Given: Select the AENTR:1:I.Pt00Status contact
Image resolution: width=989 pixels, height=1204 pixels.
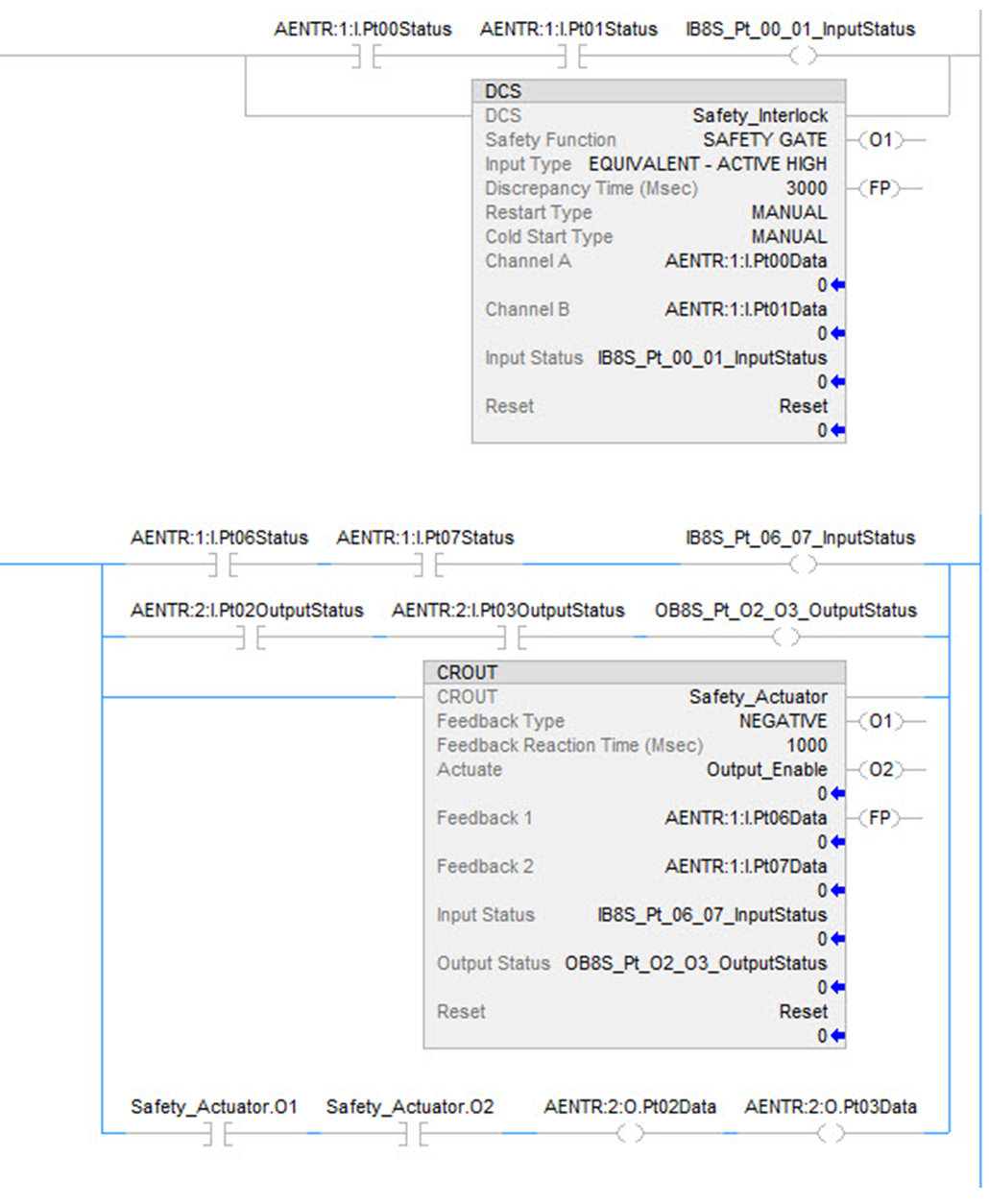Looking at the screenshot, I should pos(363,58).
